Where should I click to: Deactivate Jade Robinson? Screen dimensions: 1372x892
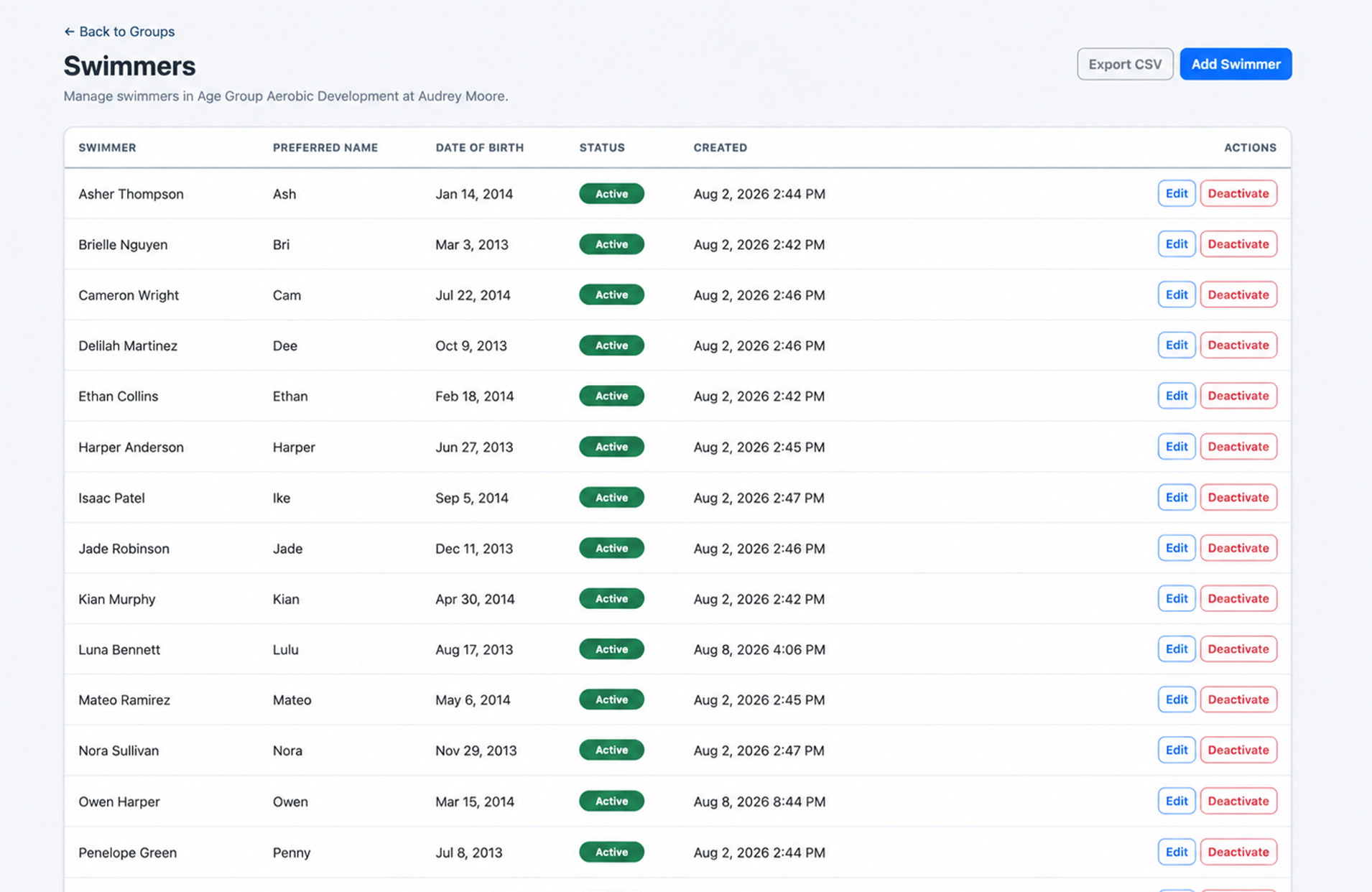coord(1238,548)
